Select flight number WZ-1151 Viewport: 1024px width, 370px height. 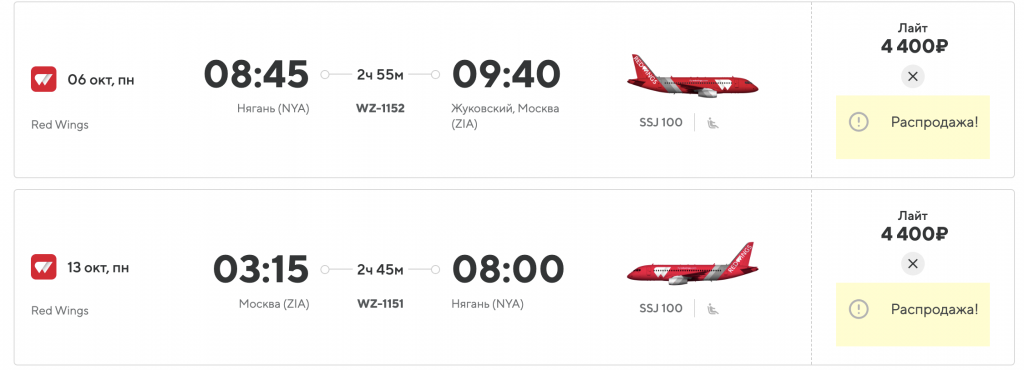point(380,303)
